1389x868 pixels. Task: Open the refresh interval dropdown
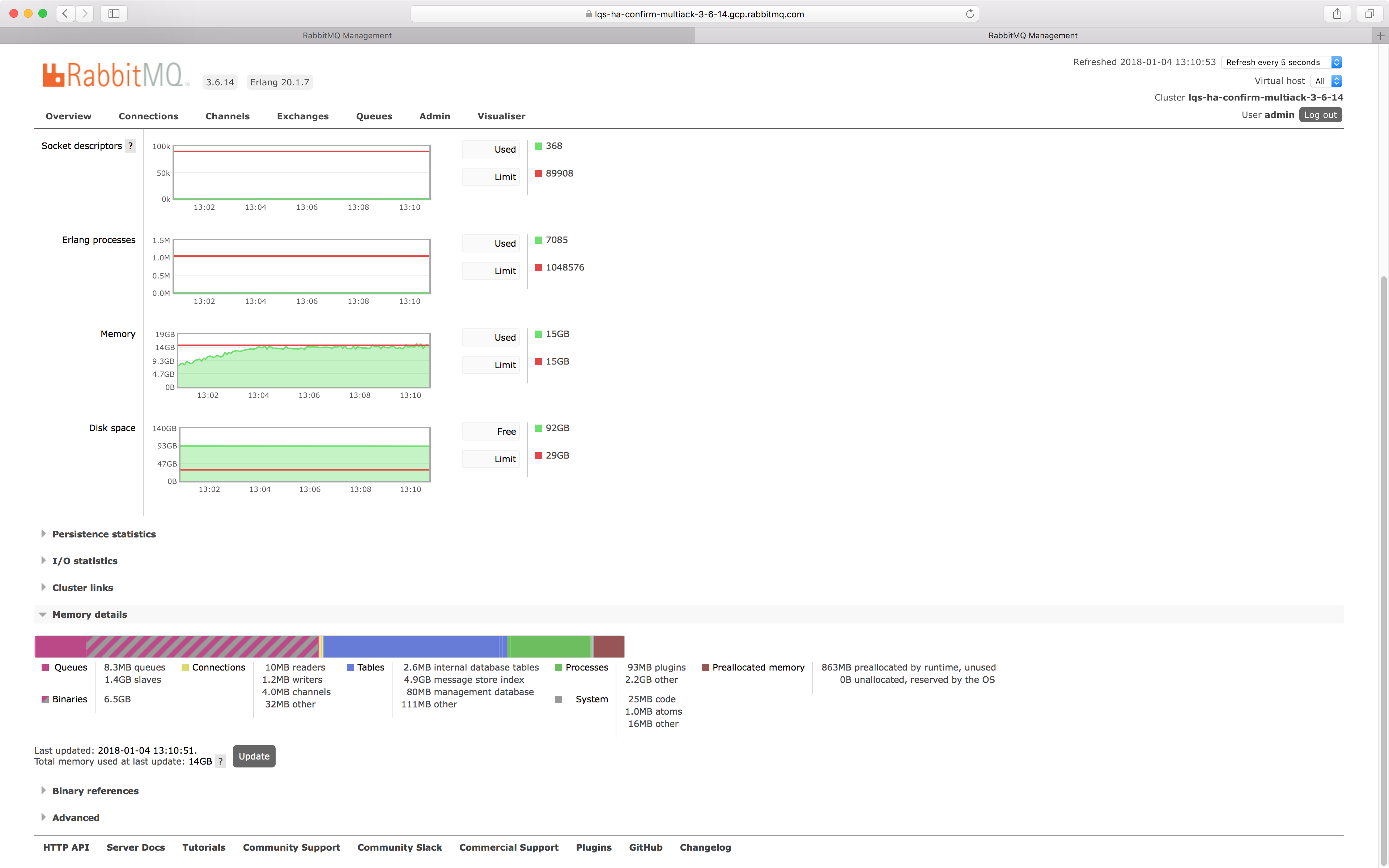(1282, 62)
